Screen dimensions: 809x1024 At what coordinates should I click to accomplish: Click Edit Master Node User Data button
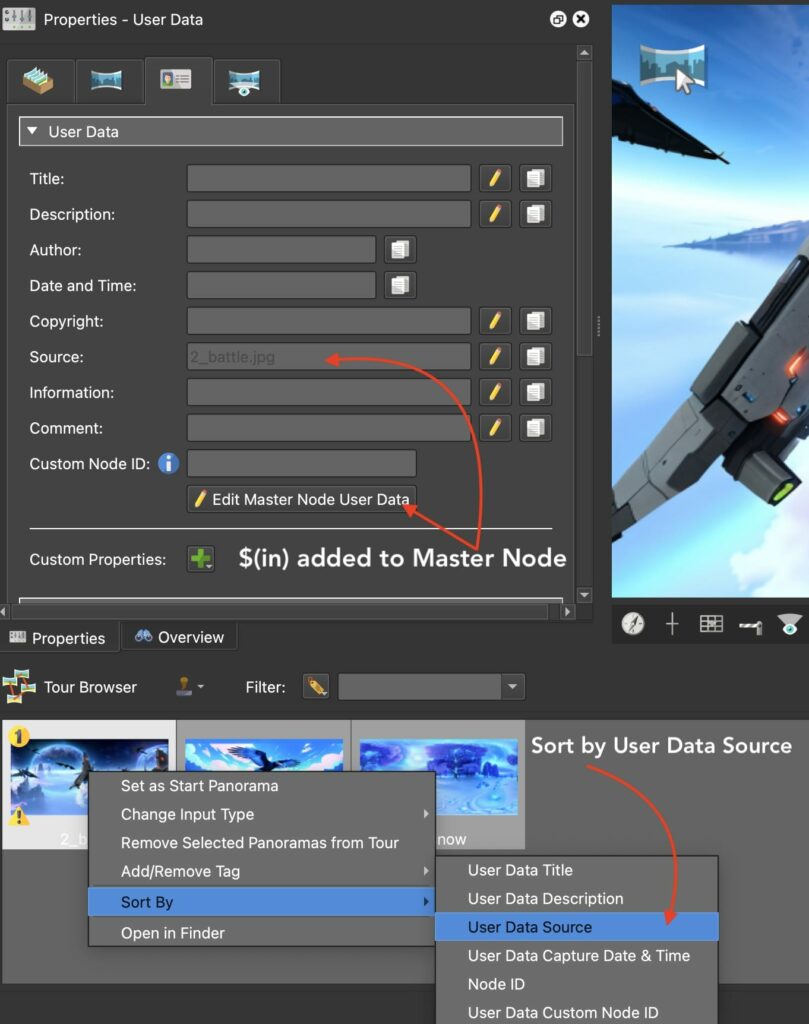[302, 500]
